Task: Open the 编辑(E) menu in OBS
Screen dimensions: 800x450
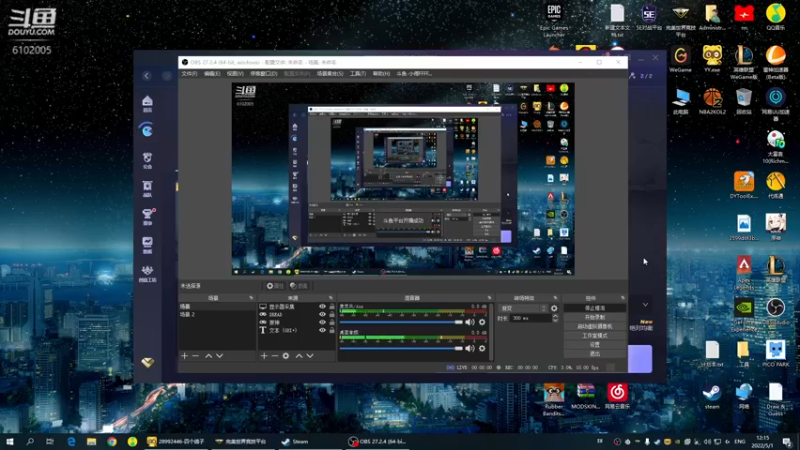Action: pyautogui.click(x=212, y=74)
